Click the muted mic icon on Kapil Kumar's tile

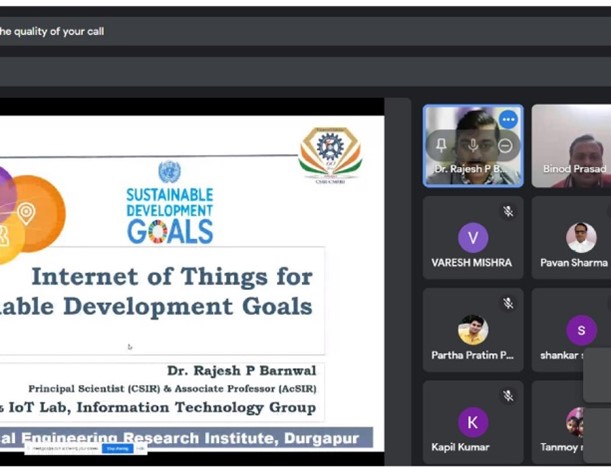click(508, 395)
